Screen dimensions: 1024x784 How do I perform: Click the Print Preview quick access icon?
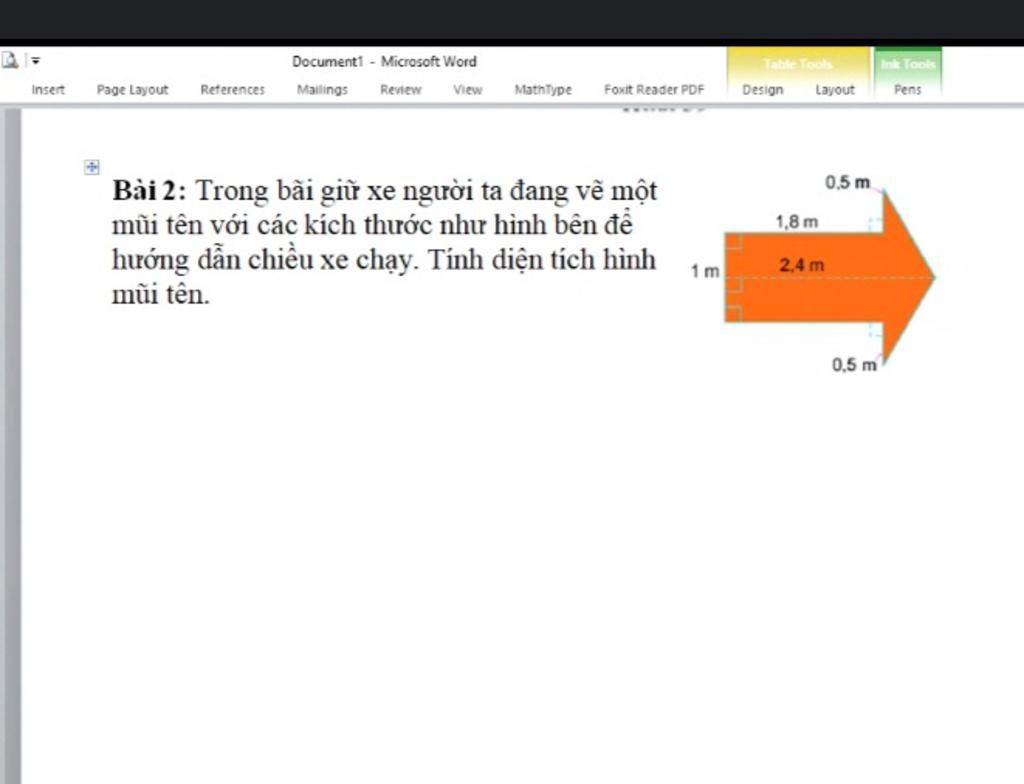(10, 61)
